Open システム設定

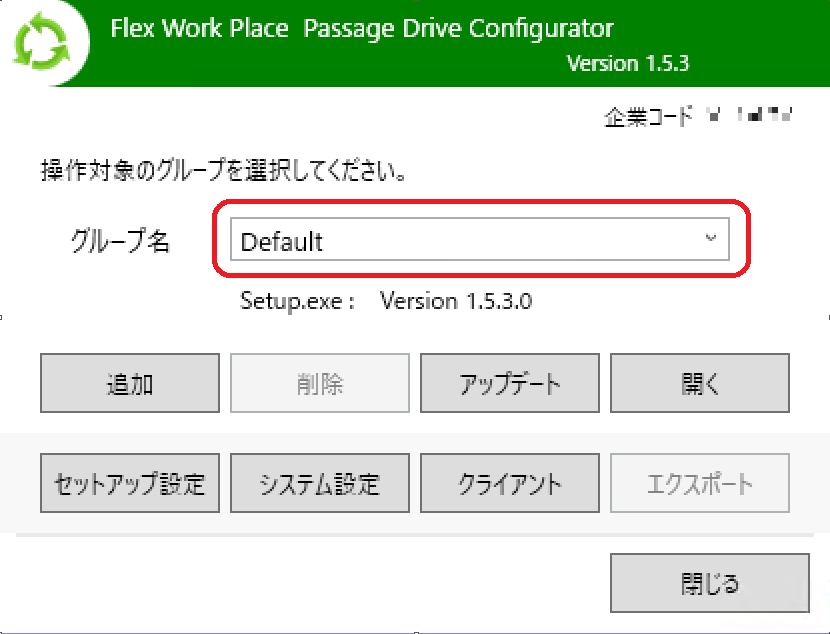pos(320,483)
